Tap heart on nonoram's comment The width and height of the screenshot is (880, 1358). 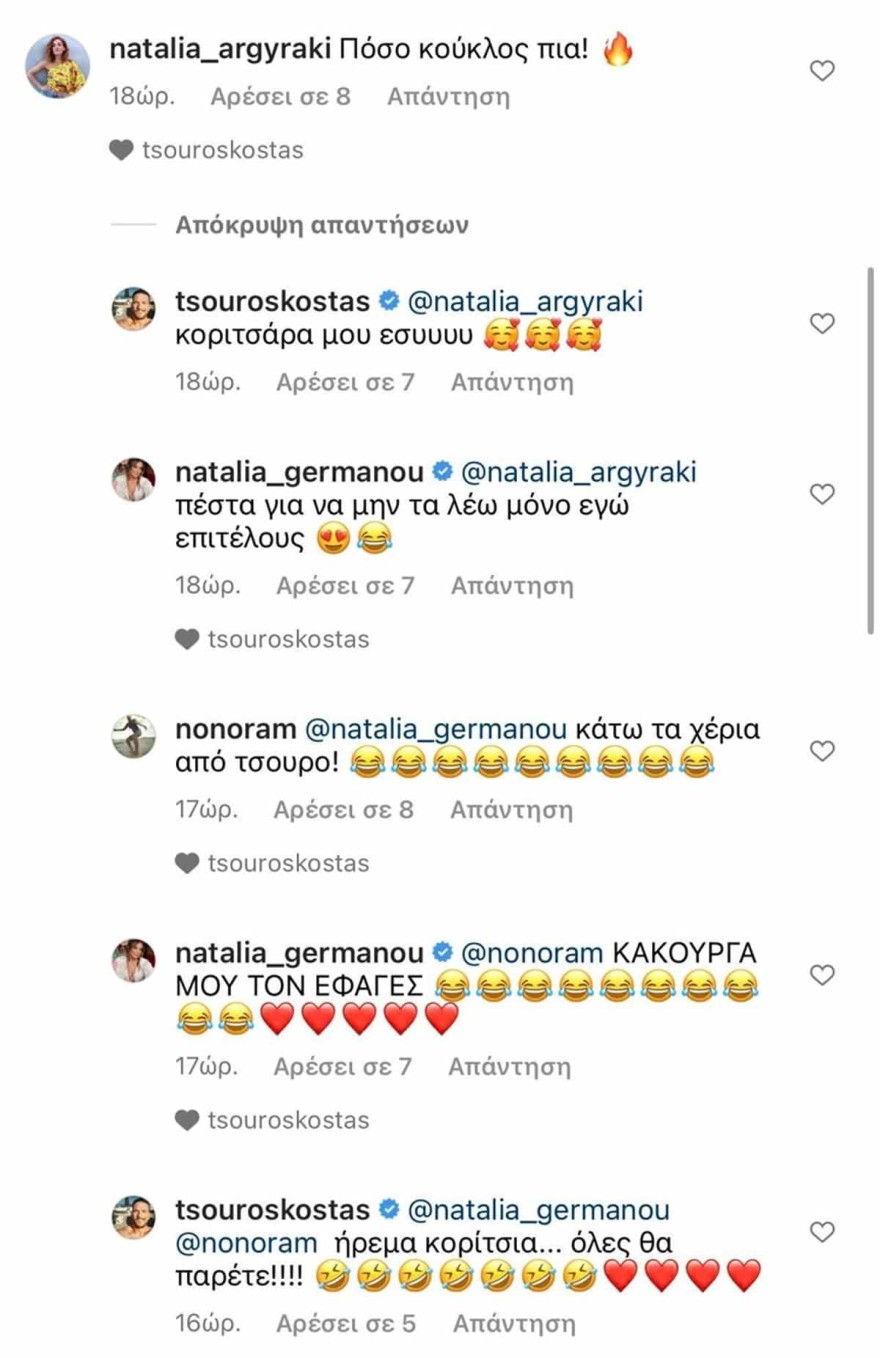tap(821, 752)
